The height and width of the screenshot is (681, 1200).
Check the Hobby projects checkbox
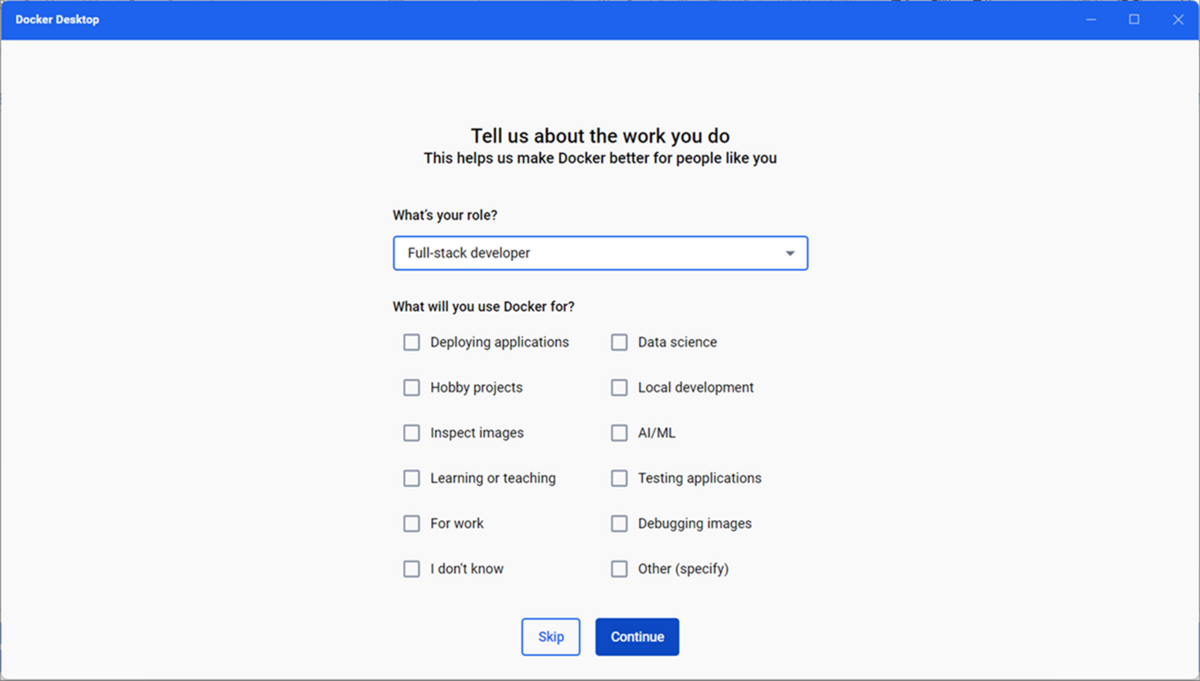click(412, 388)
